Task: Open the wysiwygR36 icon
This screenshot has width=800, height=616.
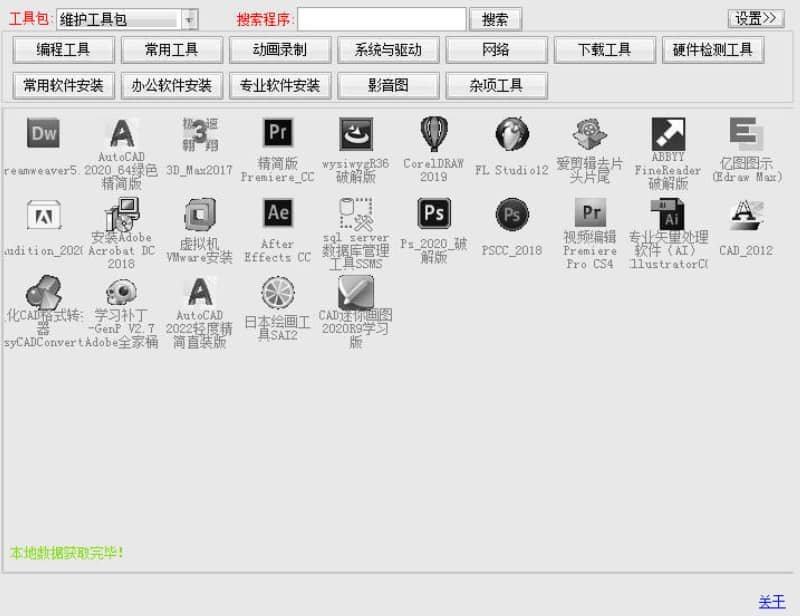Action: pos(356,133)
